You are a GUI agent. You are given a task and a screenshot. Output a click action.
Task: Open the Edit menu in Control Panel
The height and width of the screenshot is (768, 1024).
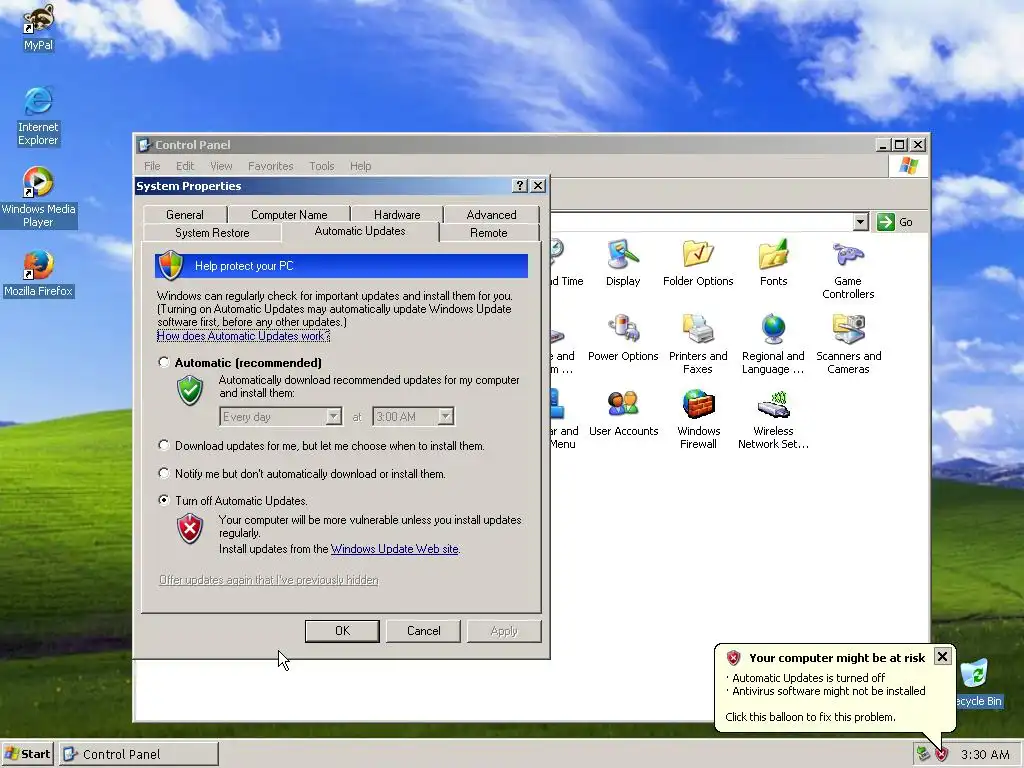click(x=185, y=166)
